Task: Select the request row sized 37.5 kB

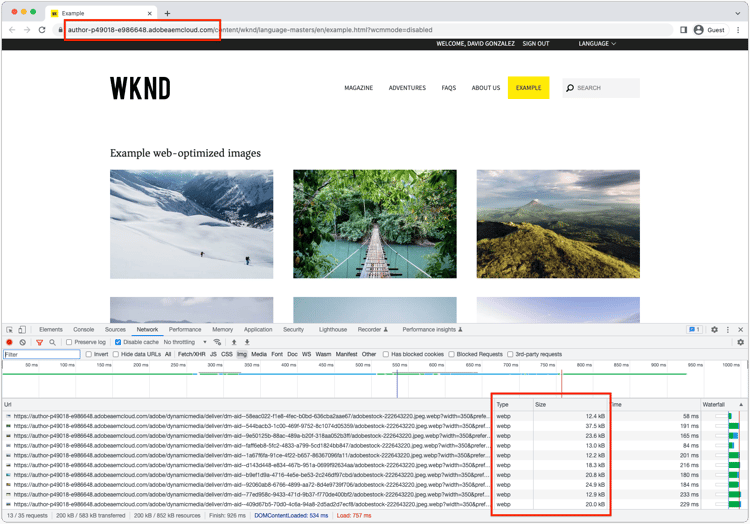Action: pos(373,426)
